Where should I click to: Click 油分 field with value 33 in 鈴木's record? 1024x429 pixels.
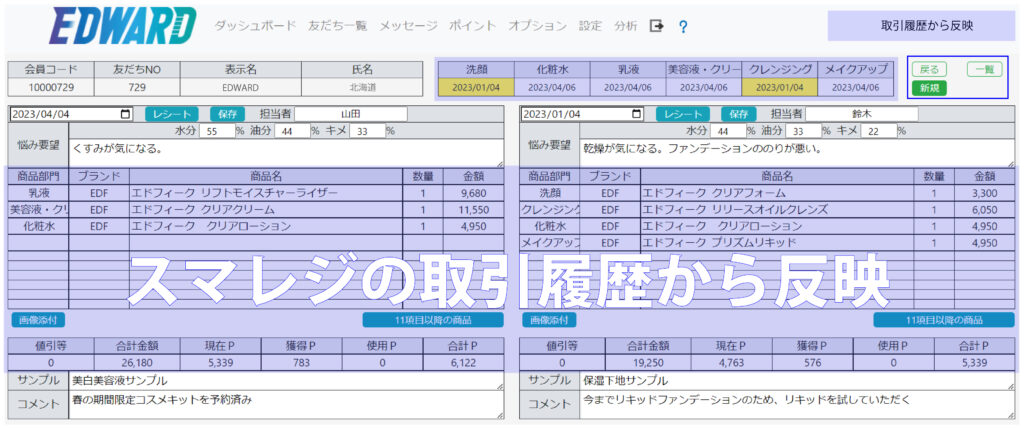coord(803,131)
